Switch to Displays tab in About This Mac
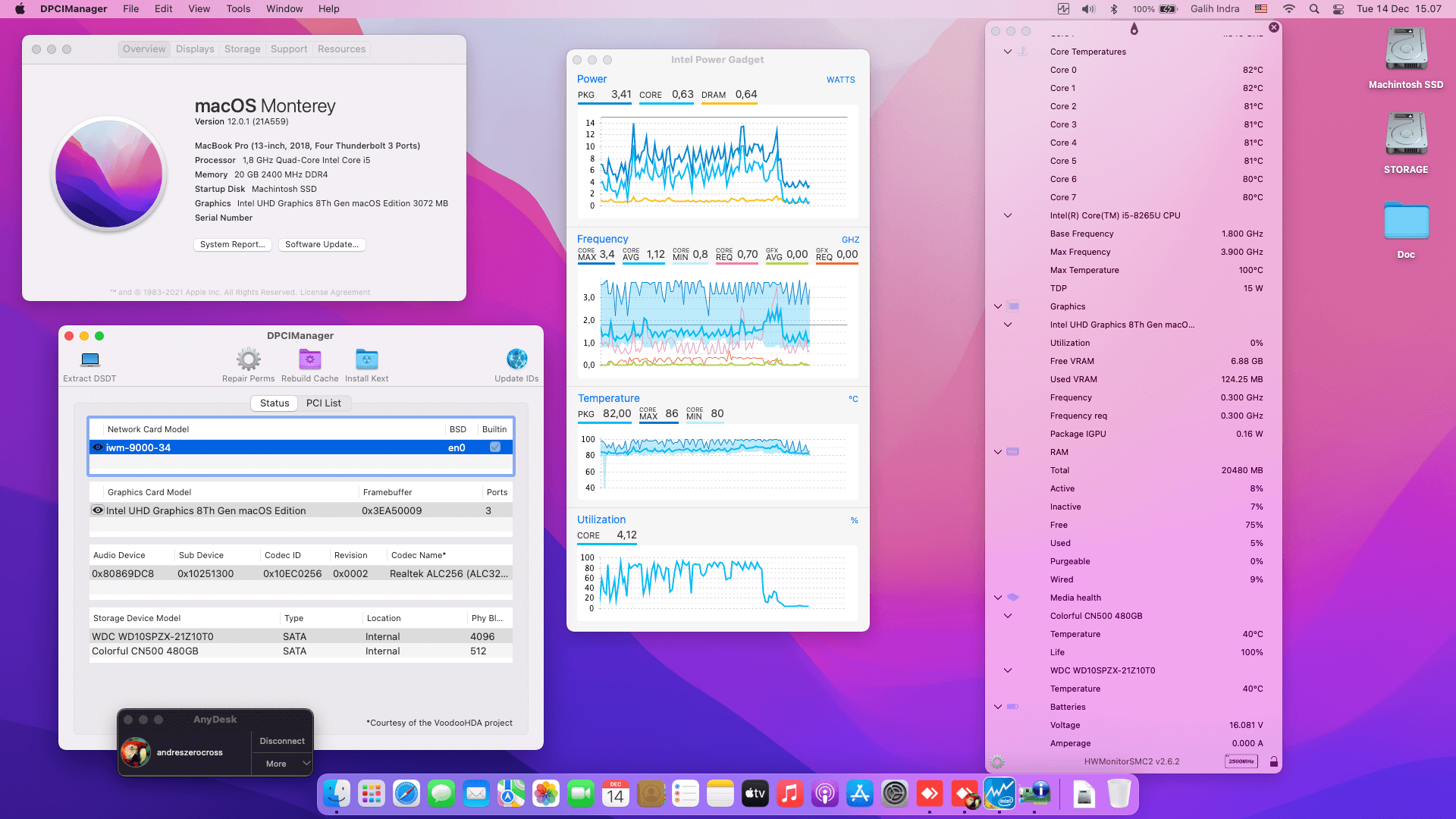 [195, 49]
